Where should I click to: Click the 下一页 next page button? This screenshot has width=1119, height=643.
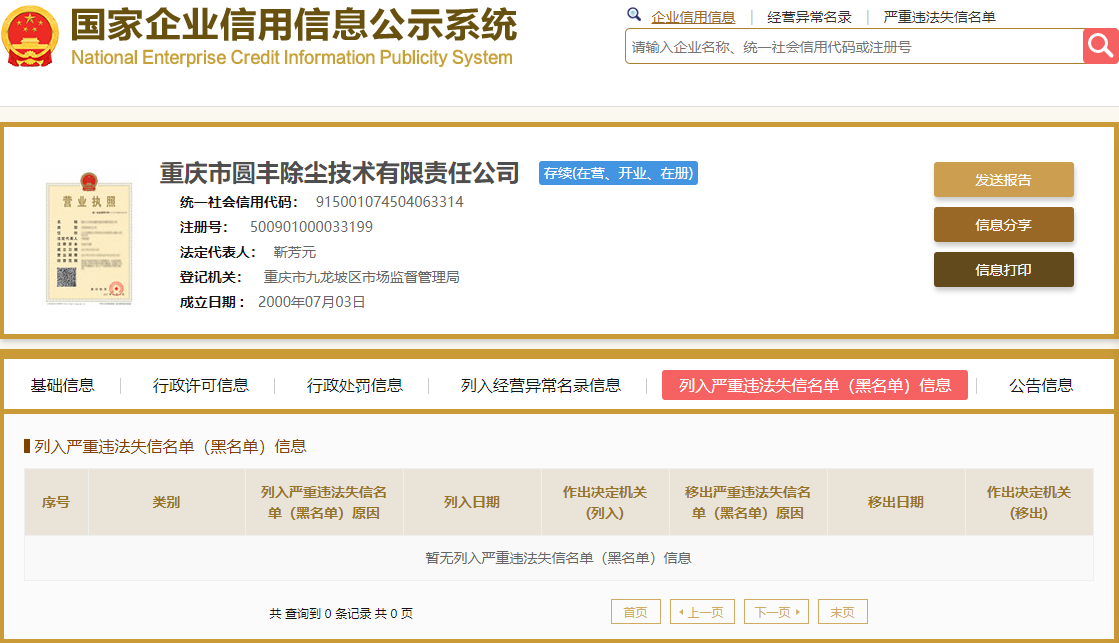[x=776, y=612]
